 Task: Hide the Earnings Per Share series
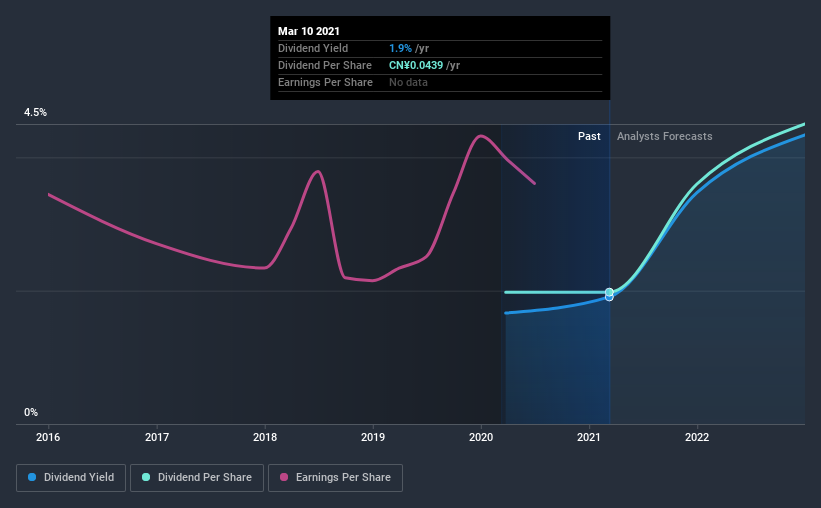(x=335, y=478)
